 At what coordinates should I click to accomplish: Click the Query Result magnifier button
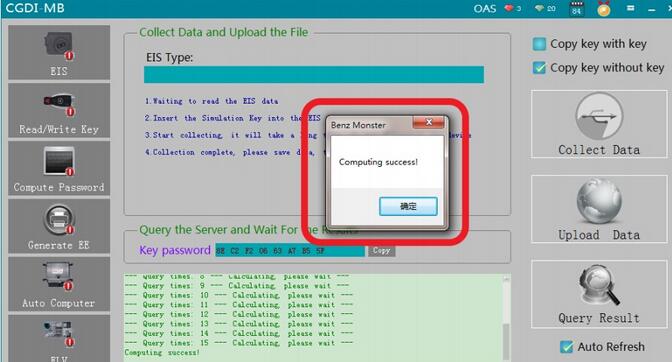[x=599, y=294]
